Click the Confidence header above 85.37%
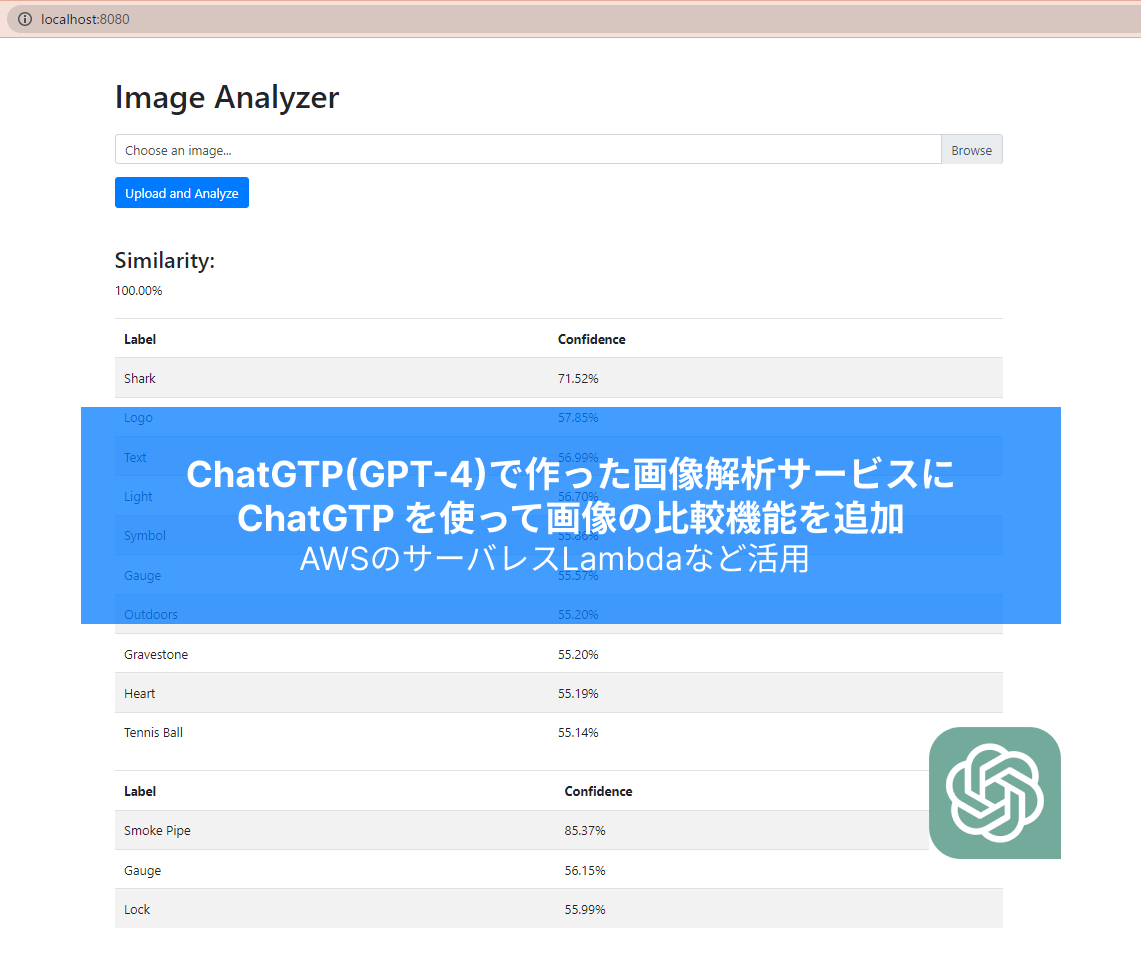Image resolution: width=1141 pixels, height=974 pixels. tap(598, 791)
